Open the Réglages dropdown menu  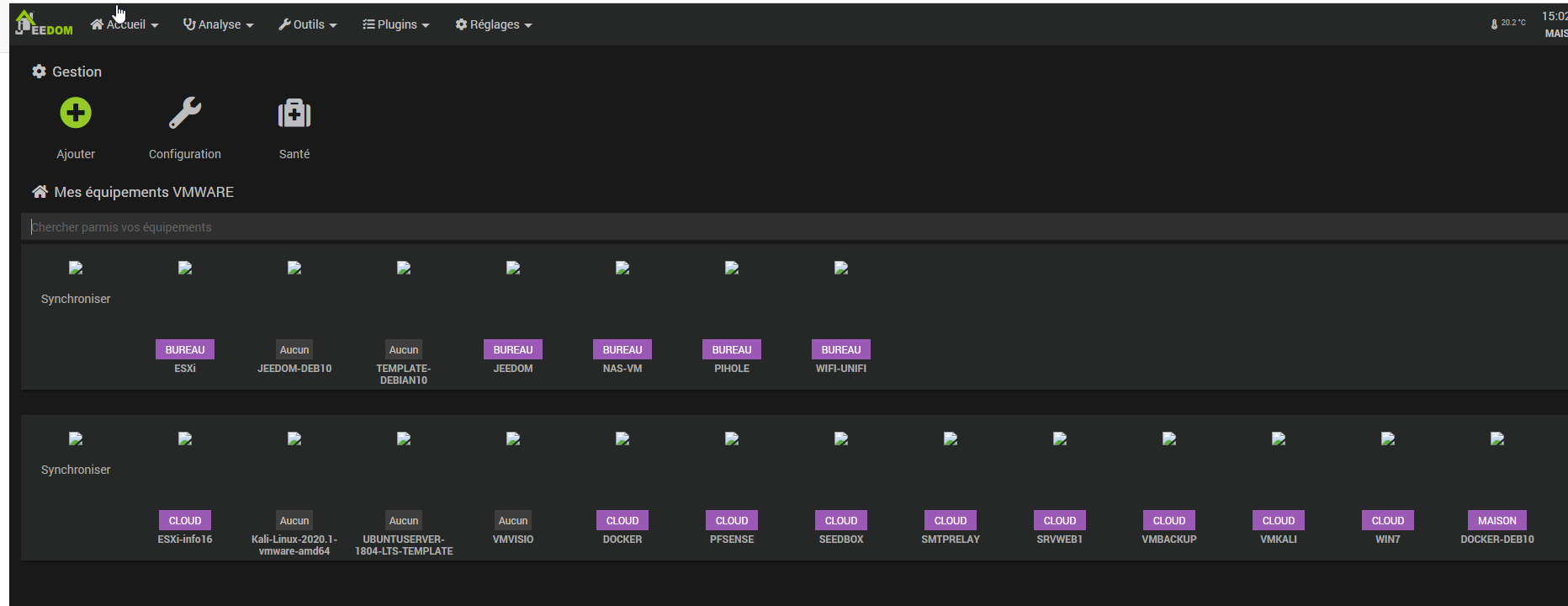click(x=494, y=24)
